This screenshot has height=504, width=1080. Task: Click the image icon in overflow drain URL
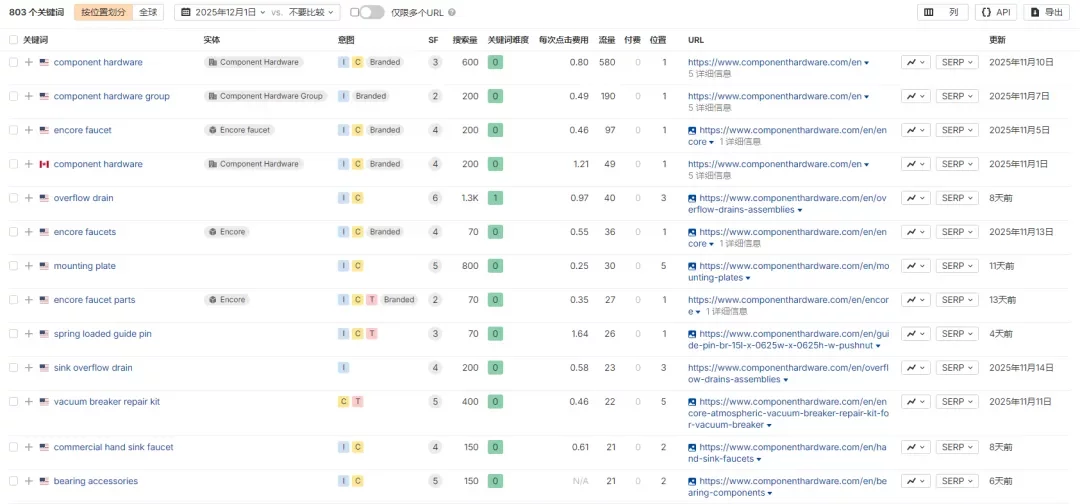692,198
